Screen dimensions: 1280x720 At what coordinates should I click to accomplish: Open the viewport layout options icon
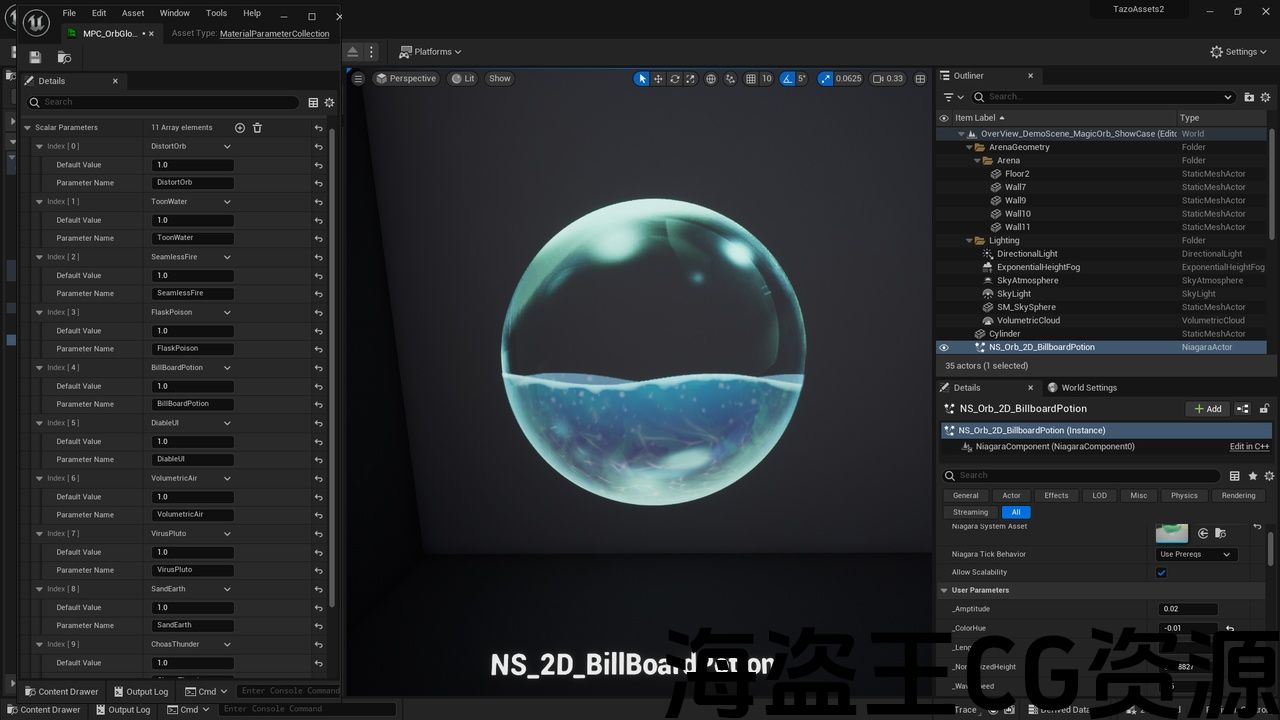(919, 79)
